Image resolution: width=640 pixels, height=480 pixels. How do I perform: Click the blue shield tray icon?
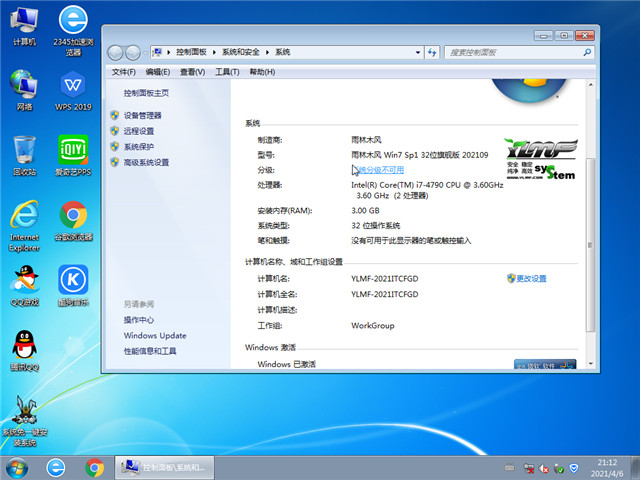(x=574, y=468)
